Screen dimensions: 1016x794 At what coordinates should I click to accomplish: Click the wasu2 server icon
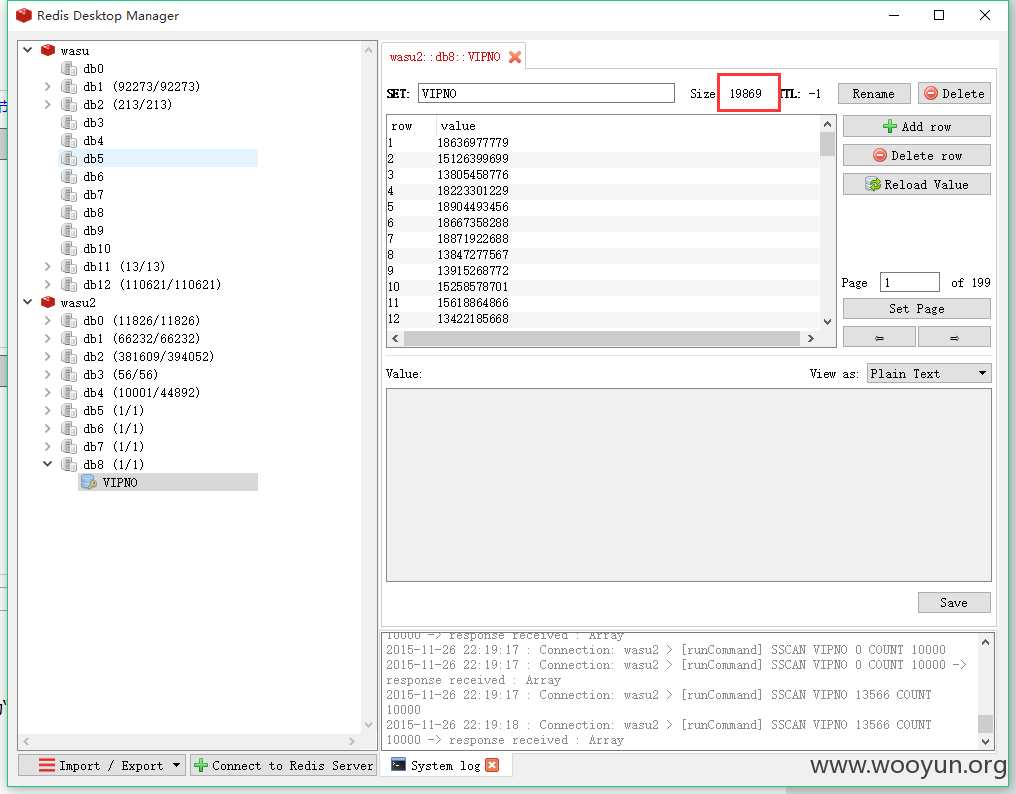point(48,302)
